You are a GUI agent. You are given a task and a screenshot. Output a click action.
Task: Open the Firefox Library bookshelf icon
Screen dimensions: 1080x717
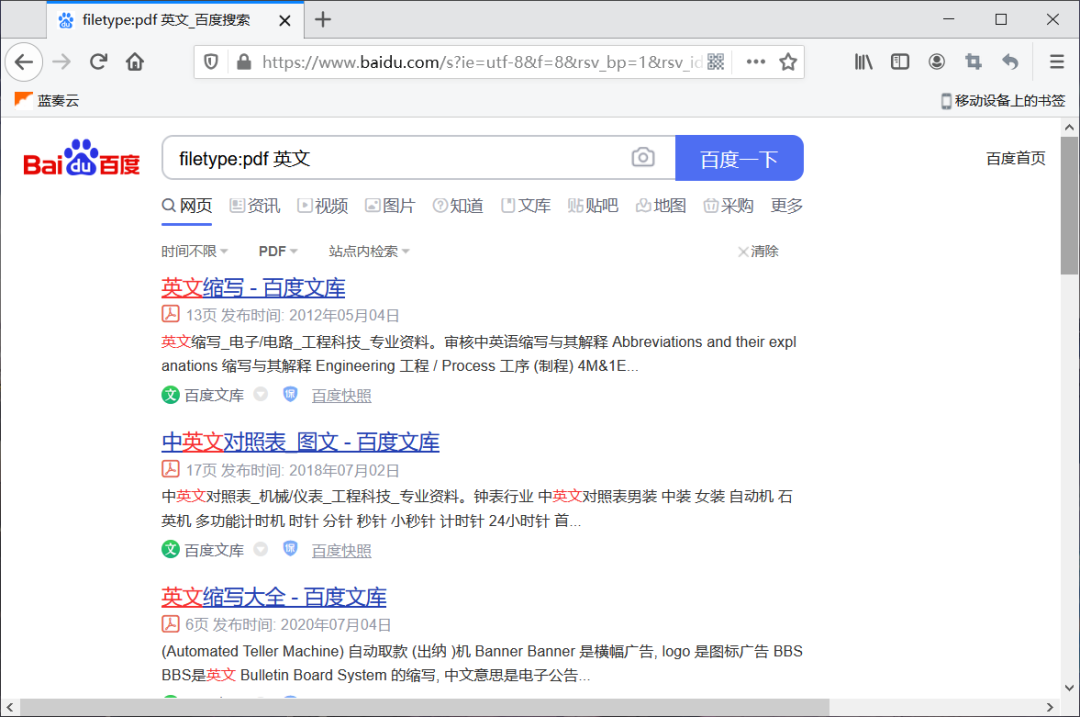863,61
